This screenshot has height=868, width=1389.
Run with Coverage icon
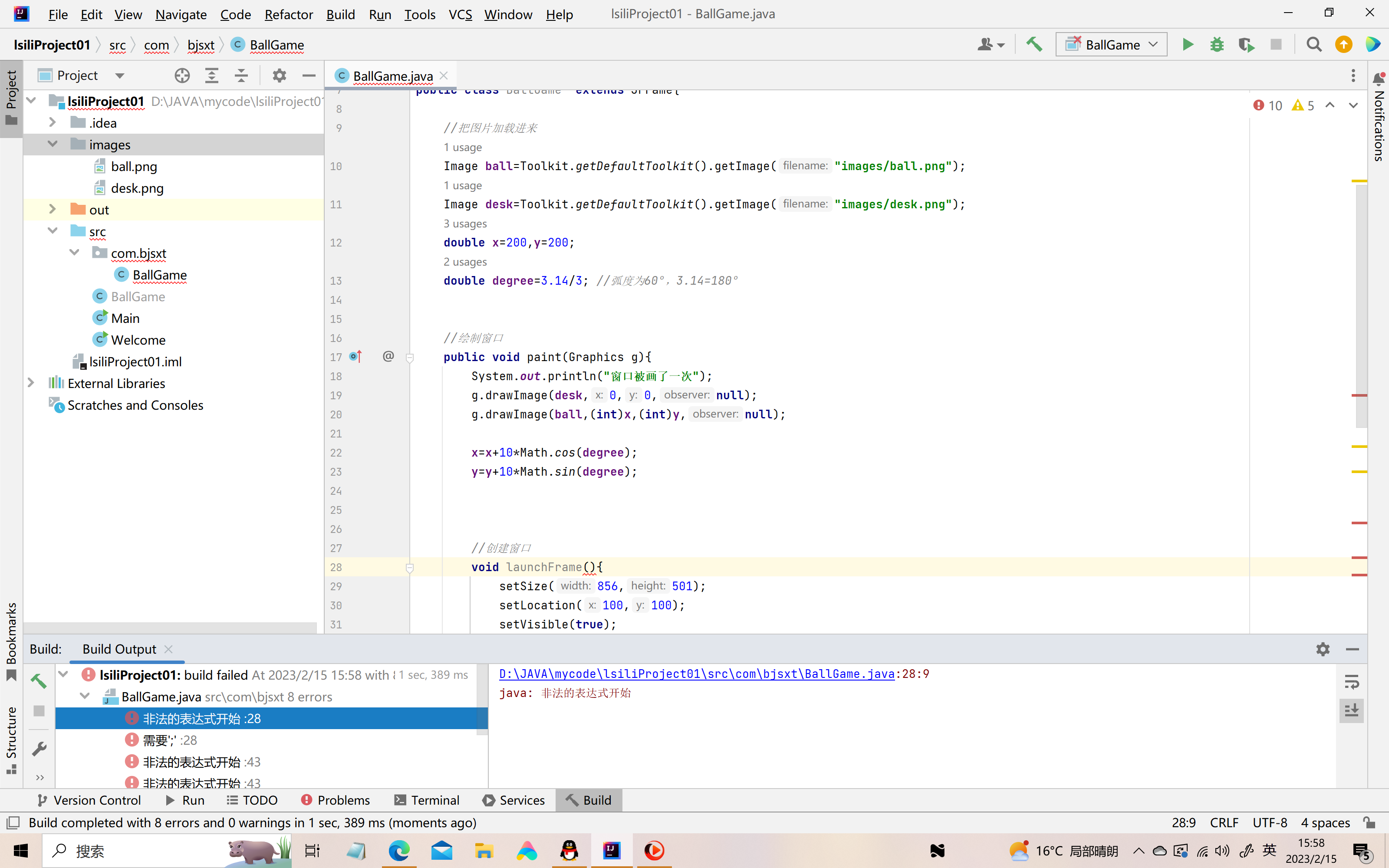[1246, 45]
